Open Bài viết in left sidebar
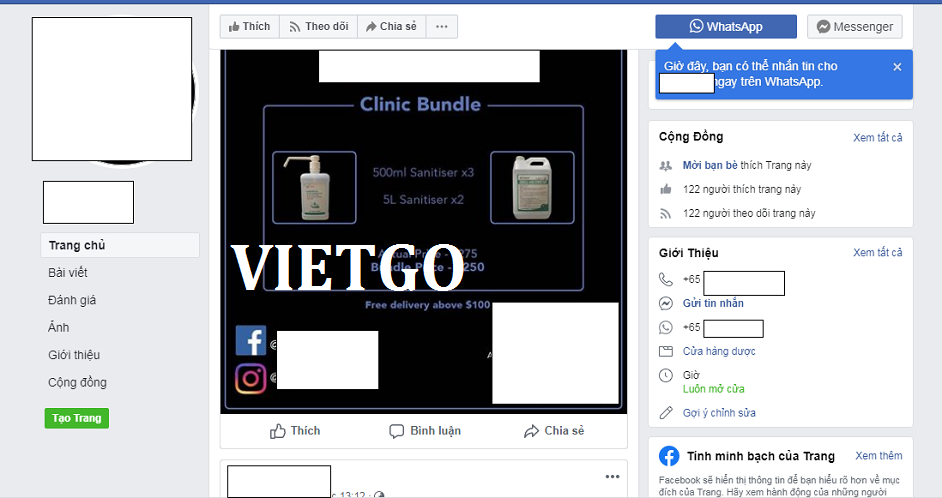The image size is (942, 498). tap(68, 273)
